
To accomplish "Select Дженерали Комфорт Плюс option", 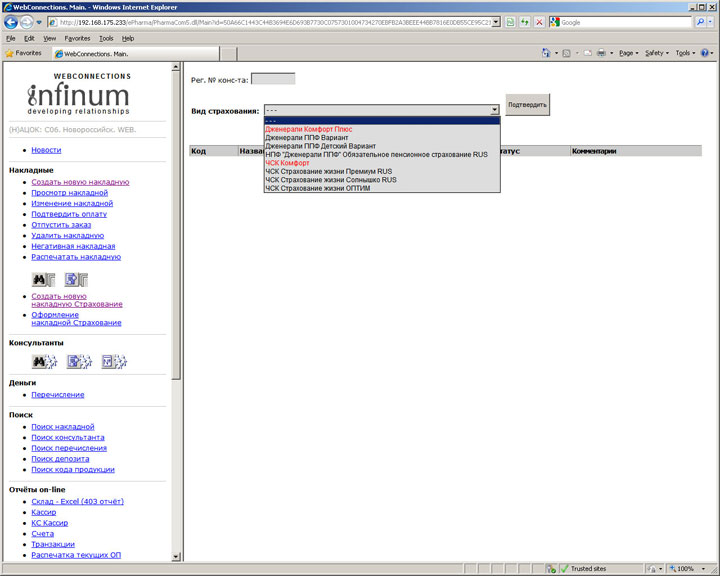I will [x=382, y=129].
